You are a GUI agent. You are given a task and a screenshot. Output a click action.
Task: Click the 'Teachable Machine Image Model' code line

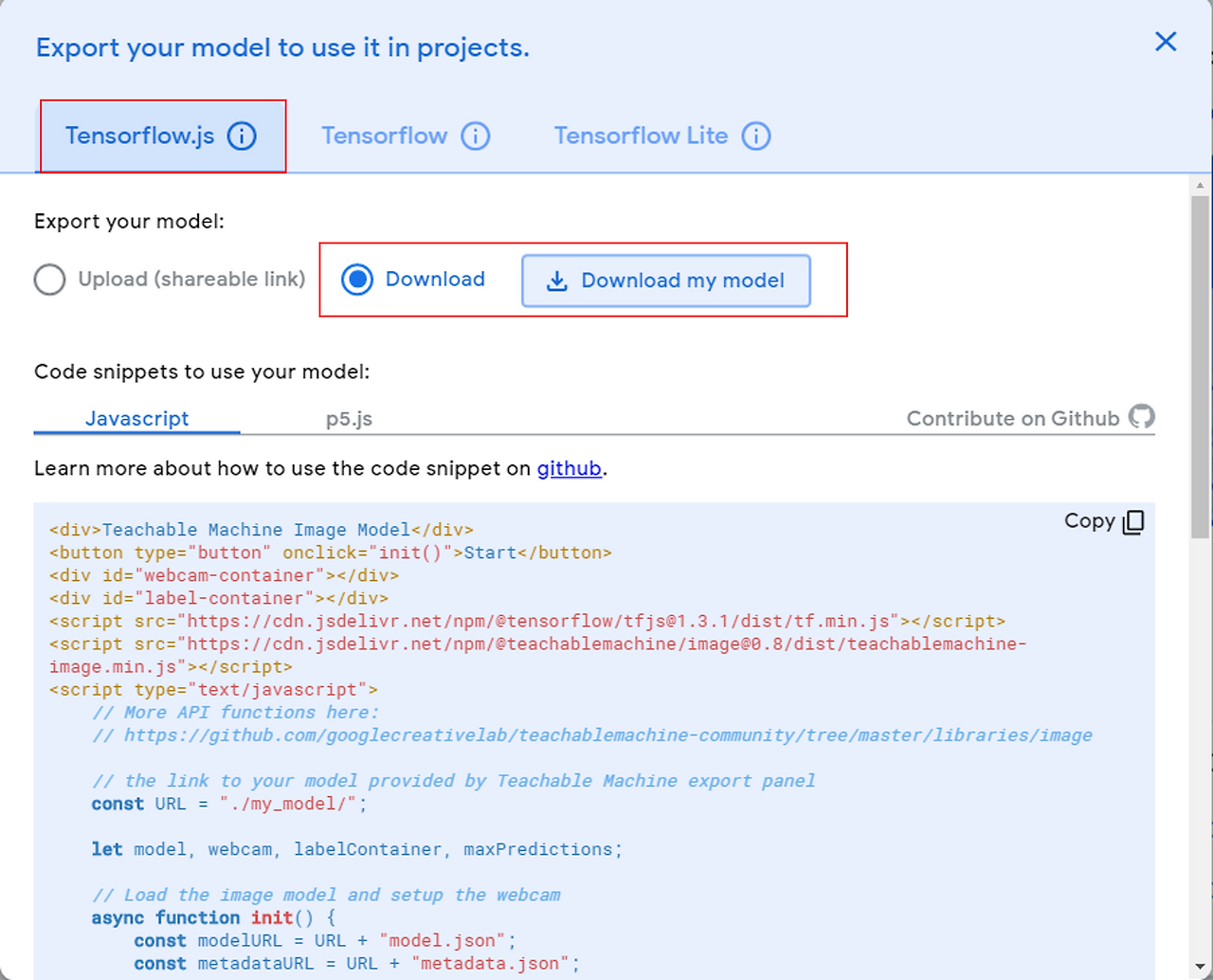tap(262, 530)
